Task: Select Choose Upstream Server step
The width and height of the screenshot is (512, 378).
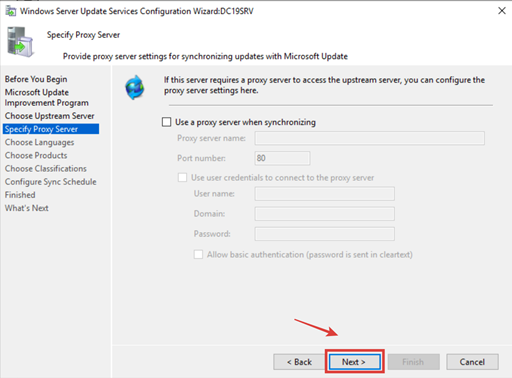Action: click(50, 116)
